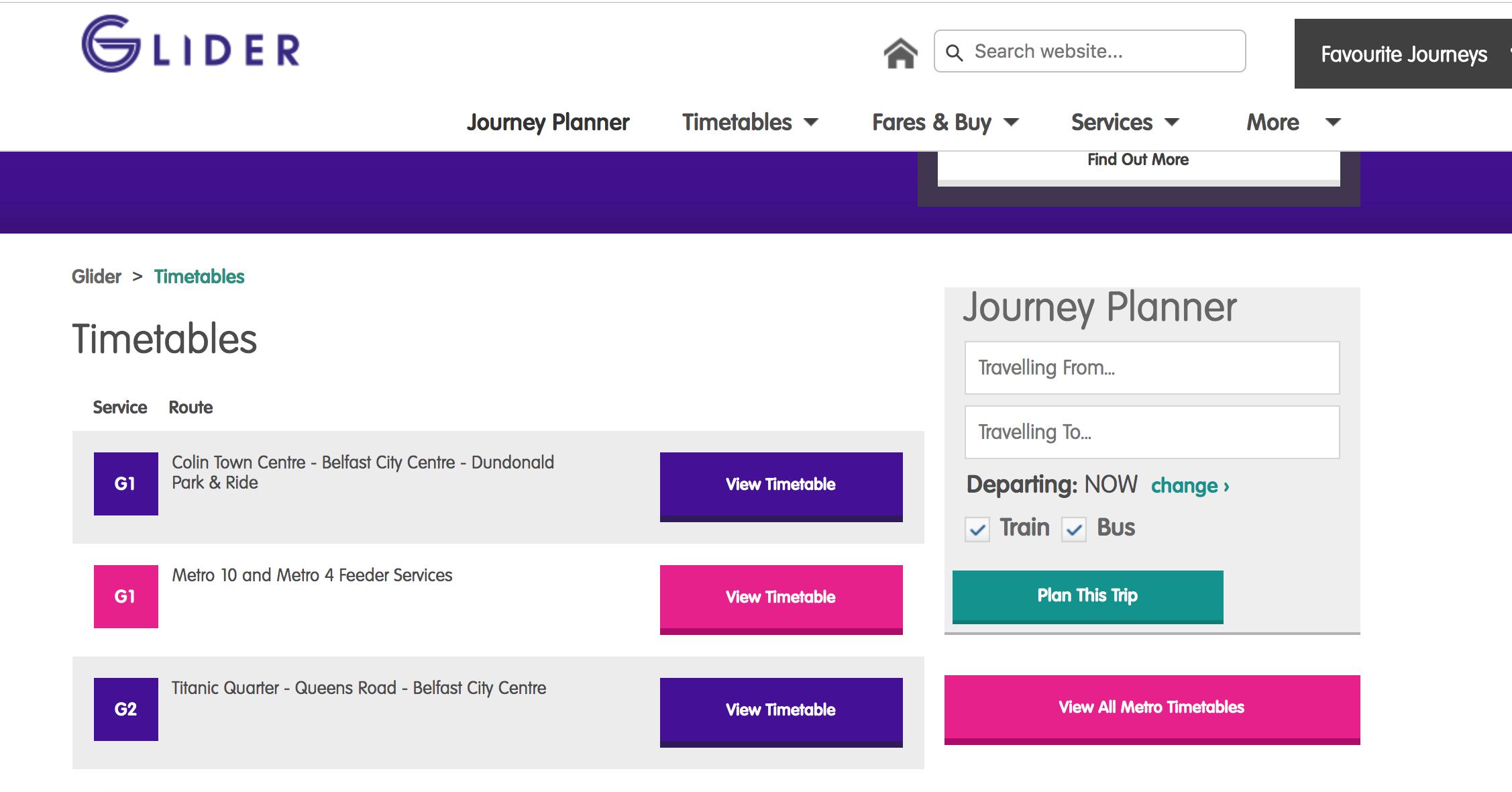Viewport: 1512px width, 792px height.
Task: Toggle the Bus checkbox
Action: coord(1074,530)
